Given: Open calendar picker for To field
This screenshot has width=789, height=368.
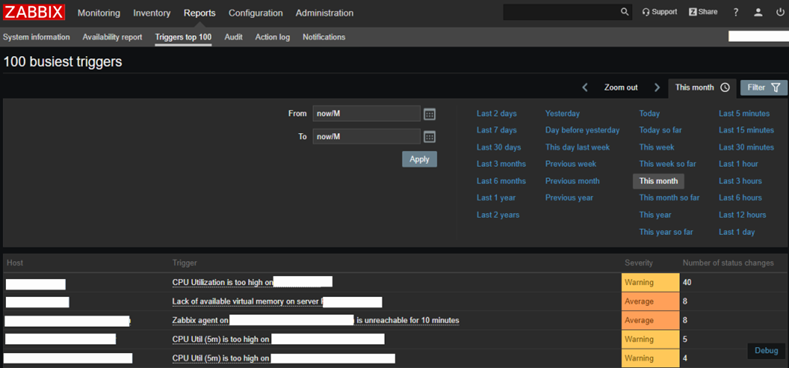Looking at the screenshot, I should (x=429, y=137).
